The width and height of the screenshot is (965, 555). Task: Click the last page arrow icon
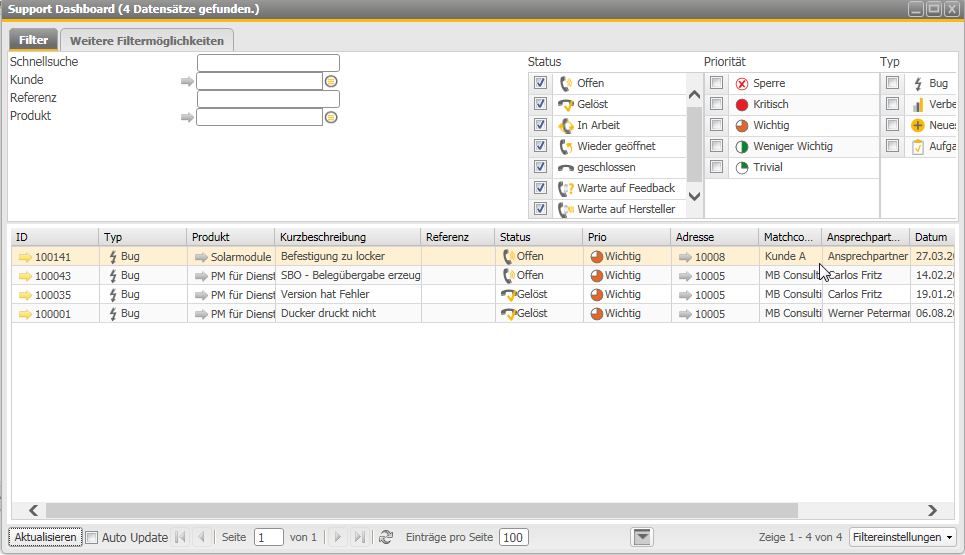click(x=360, y=538)
